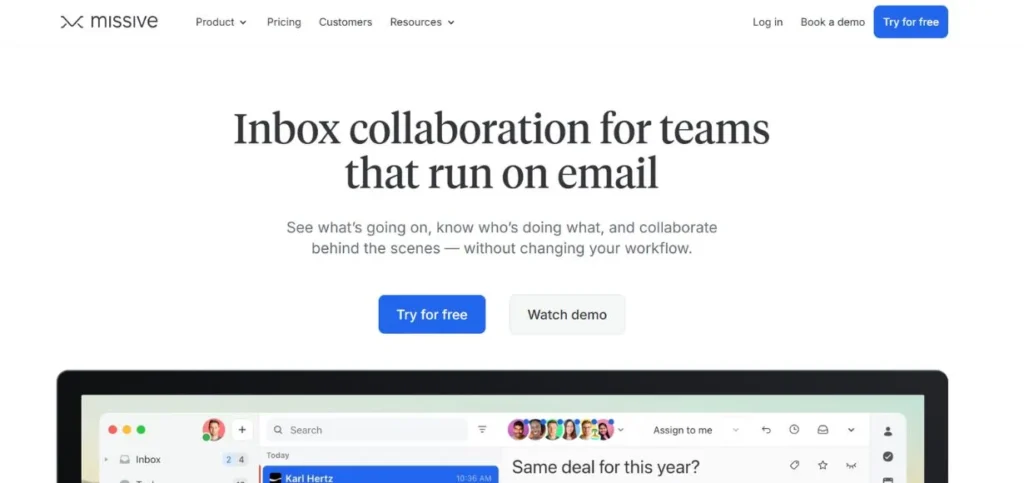Open the more actions chevron in toolbar
Image resolution: width=1024 pixels, height=483 pixels.
coord(851,429)
